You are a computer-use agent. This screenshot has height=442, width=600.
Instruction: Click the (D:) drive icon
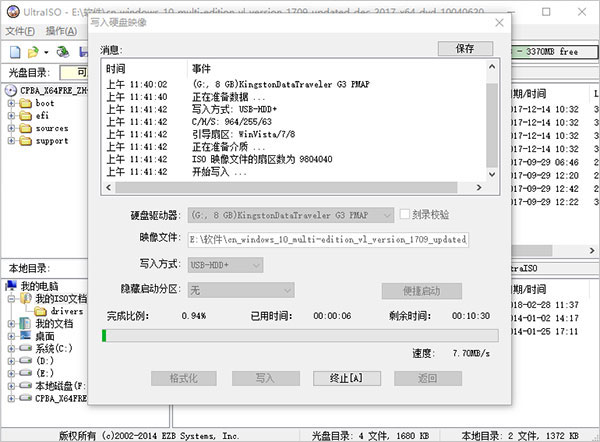coord(26,360)
